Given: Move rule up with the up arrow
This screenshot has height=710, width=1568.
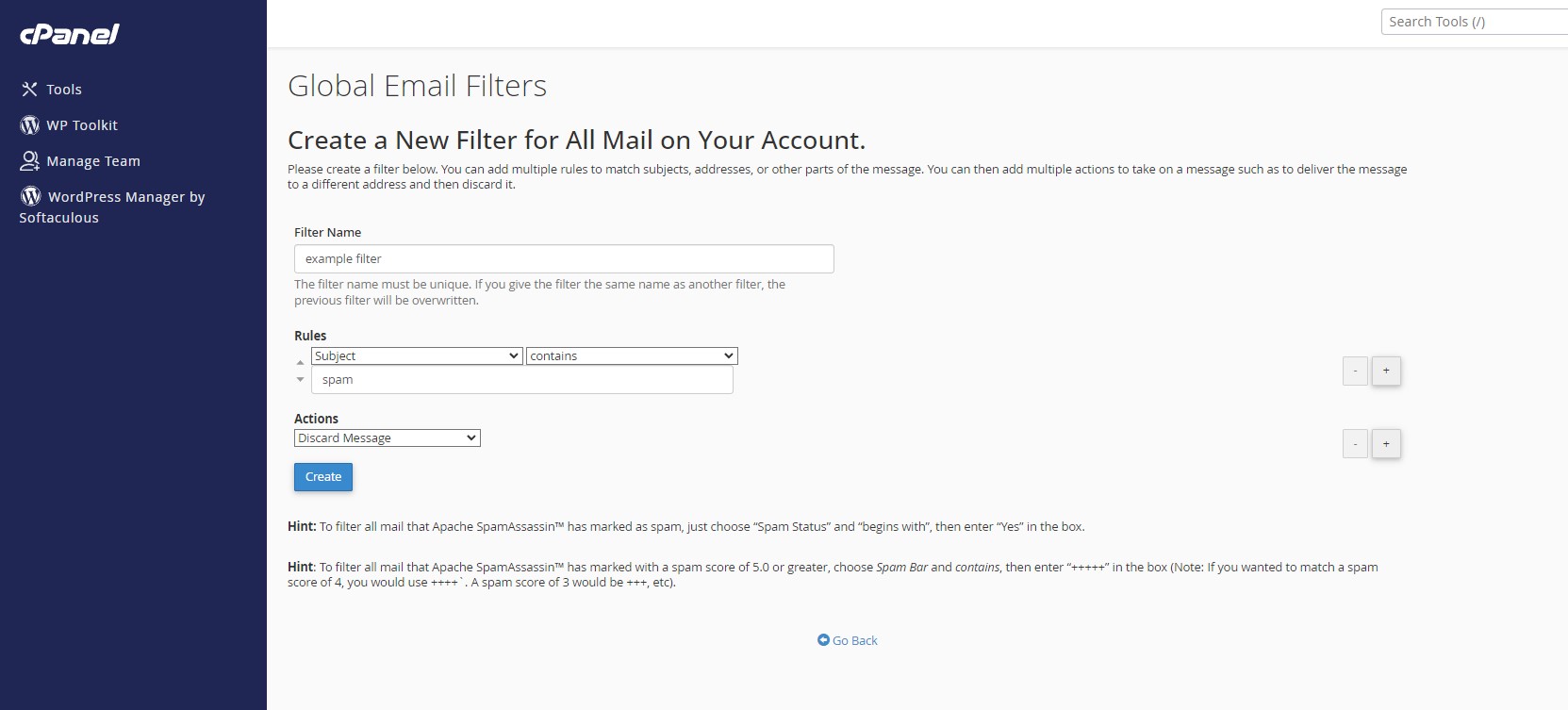Looking at the screenshot, I should click(301, 362).
